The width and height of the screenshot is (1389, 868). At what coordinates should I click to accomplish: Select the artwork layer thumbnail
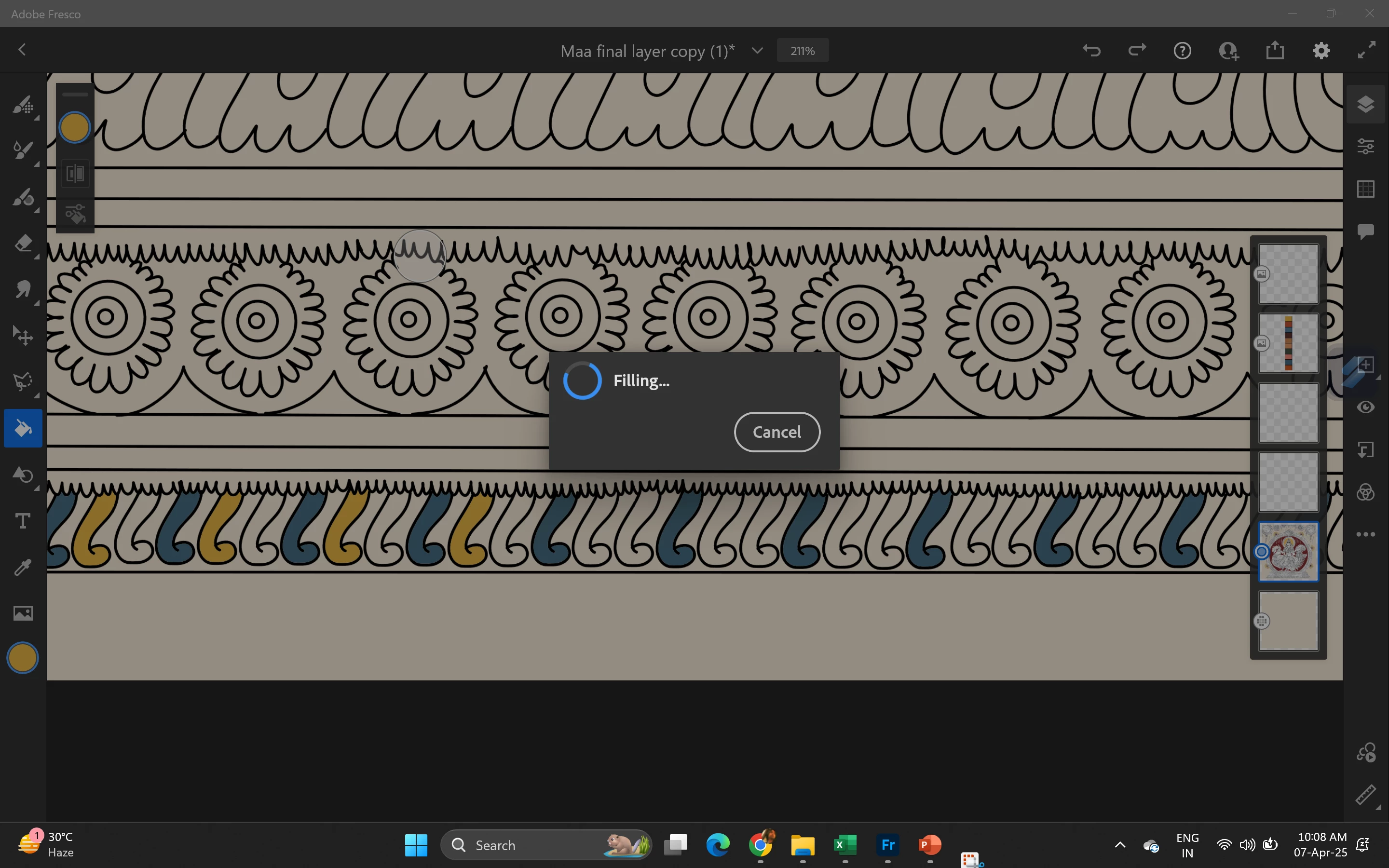point(1288,551)
